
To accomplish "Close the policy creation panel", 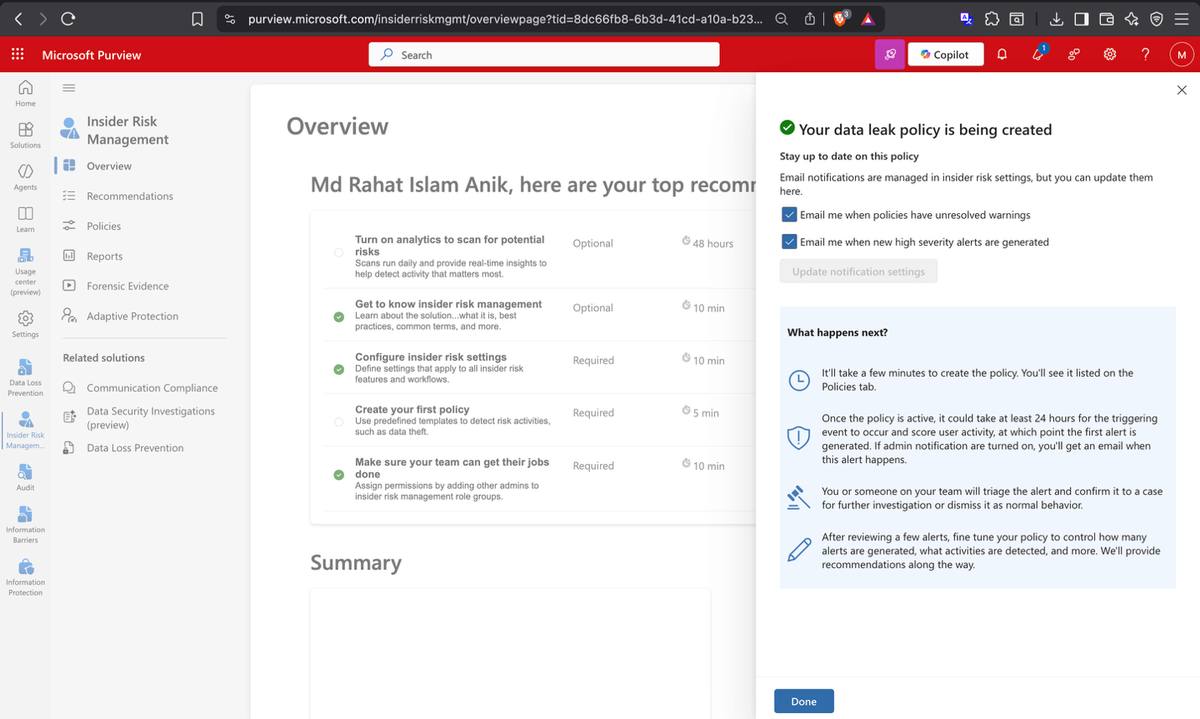I will (1182, 90).
